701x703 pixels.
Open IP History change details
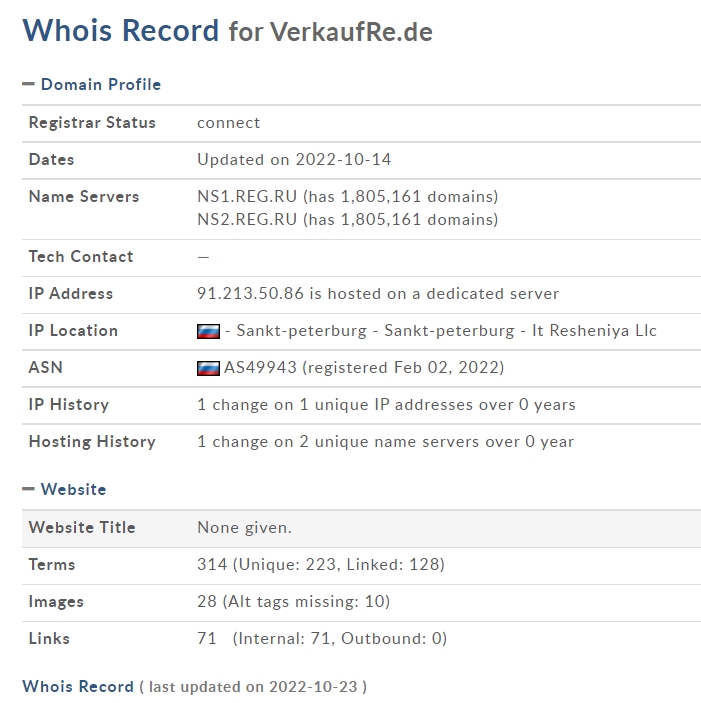[386, 404]
